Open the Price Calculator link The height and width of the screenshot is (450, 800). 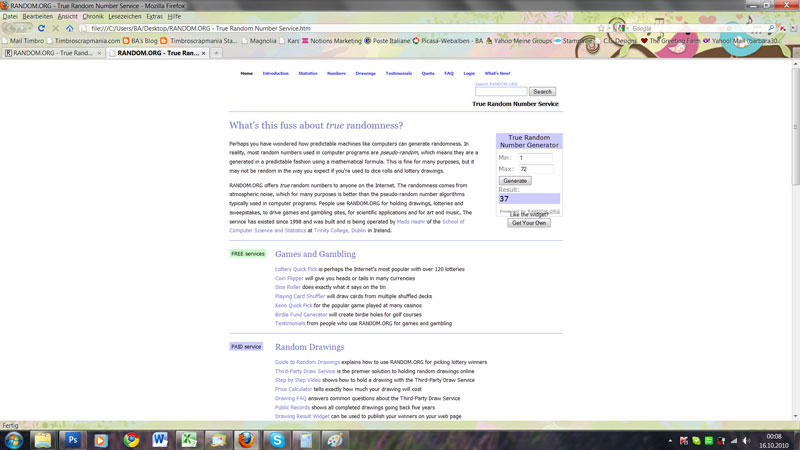[293, 389]
